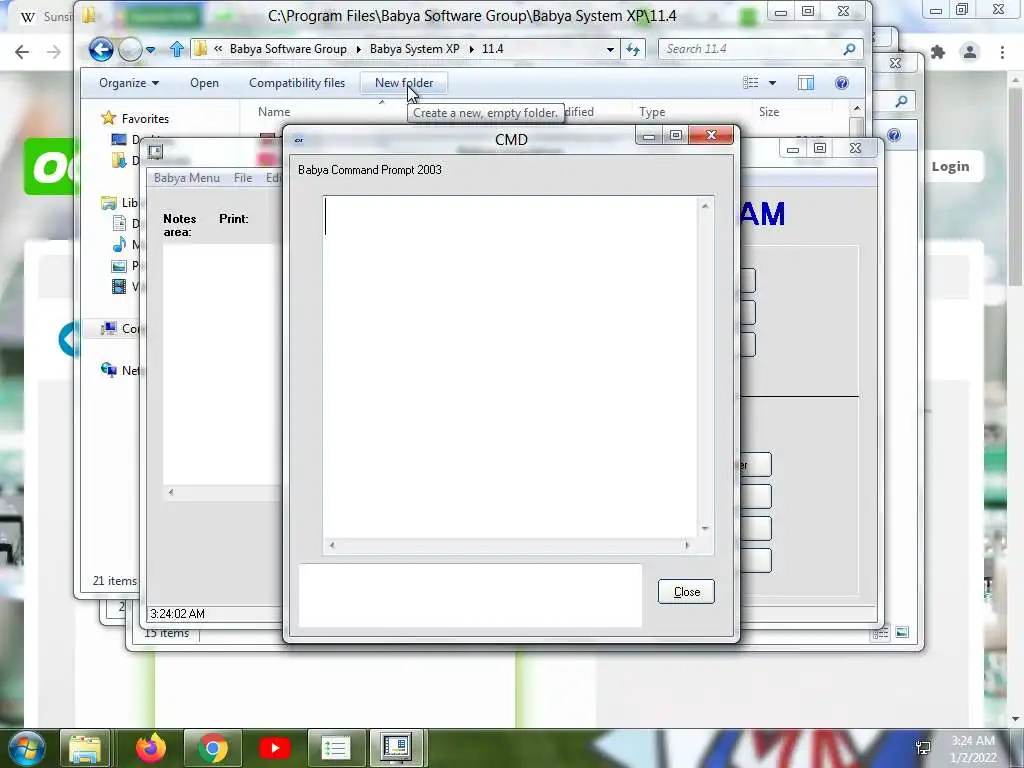Image resolution: width=1024 pixels, height=768 pixels.
Task: Click the Forward arrow in Explorer window
Action: (x=130, y=50)
